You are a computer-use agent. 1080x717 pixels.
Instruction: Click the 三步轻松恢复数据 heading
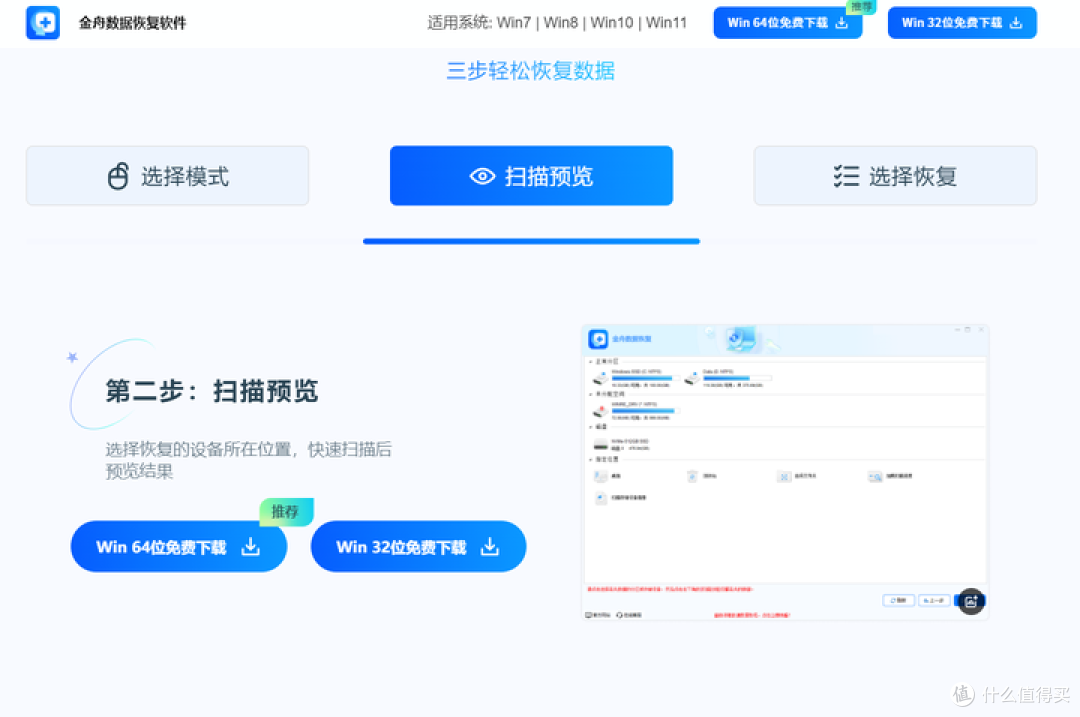[x=530, y=70]
